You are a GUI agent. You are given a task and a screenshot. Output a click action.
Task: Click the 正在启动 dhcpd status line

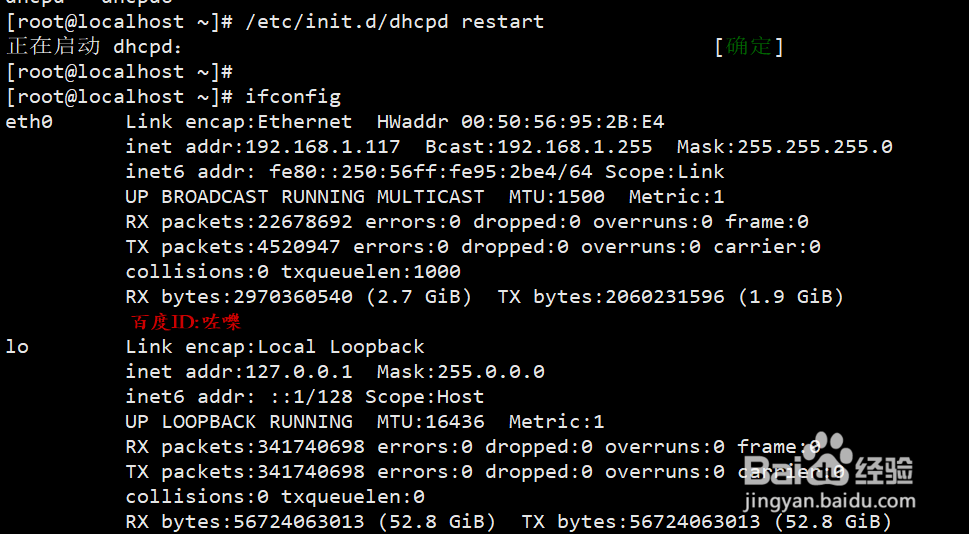tap(94, 46)
